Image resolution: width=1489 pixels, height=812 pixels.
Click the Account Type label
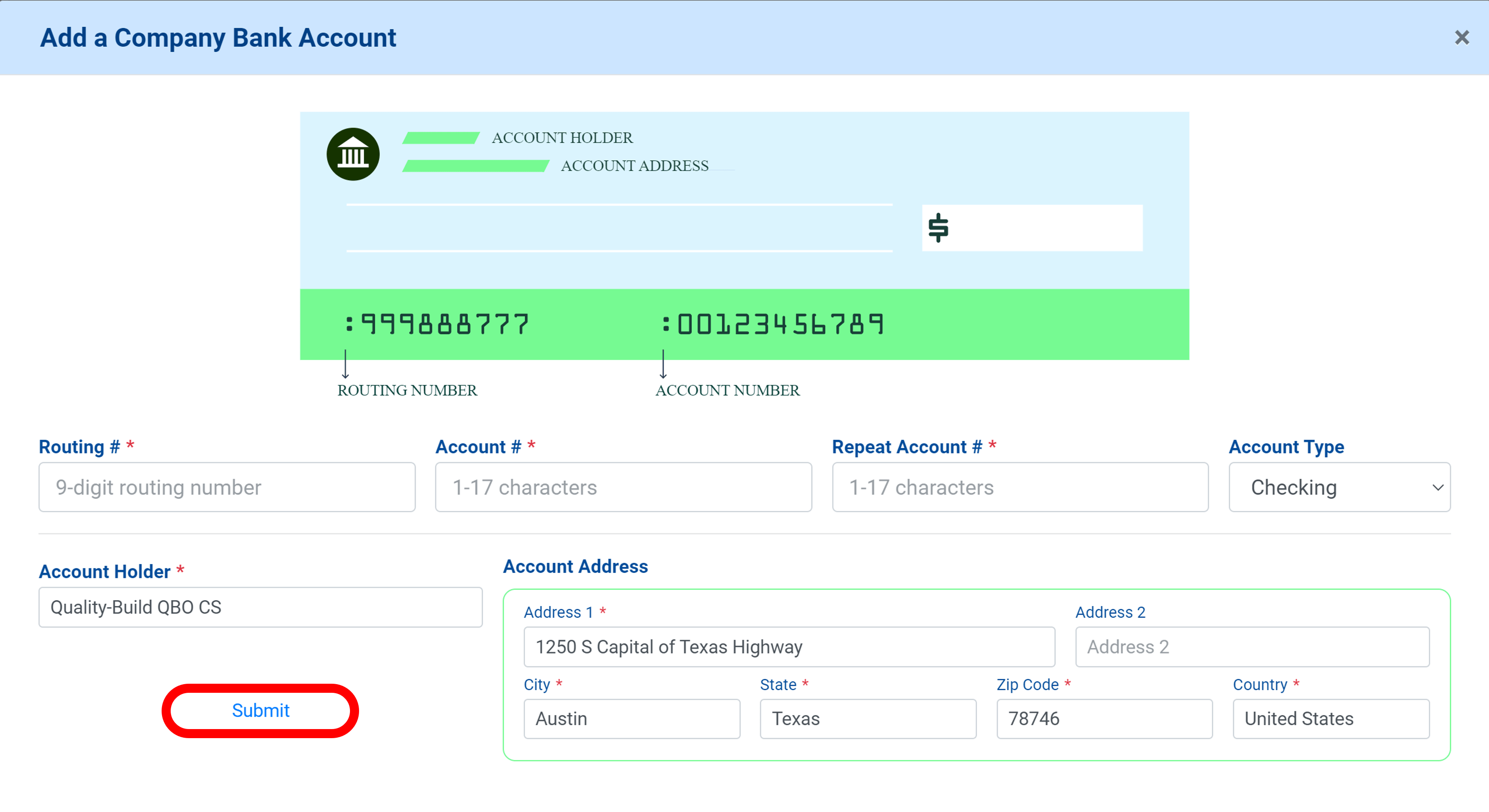point(1286,447)
